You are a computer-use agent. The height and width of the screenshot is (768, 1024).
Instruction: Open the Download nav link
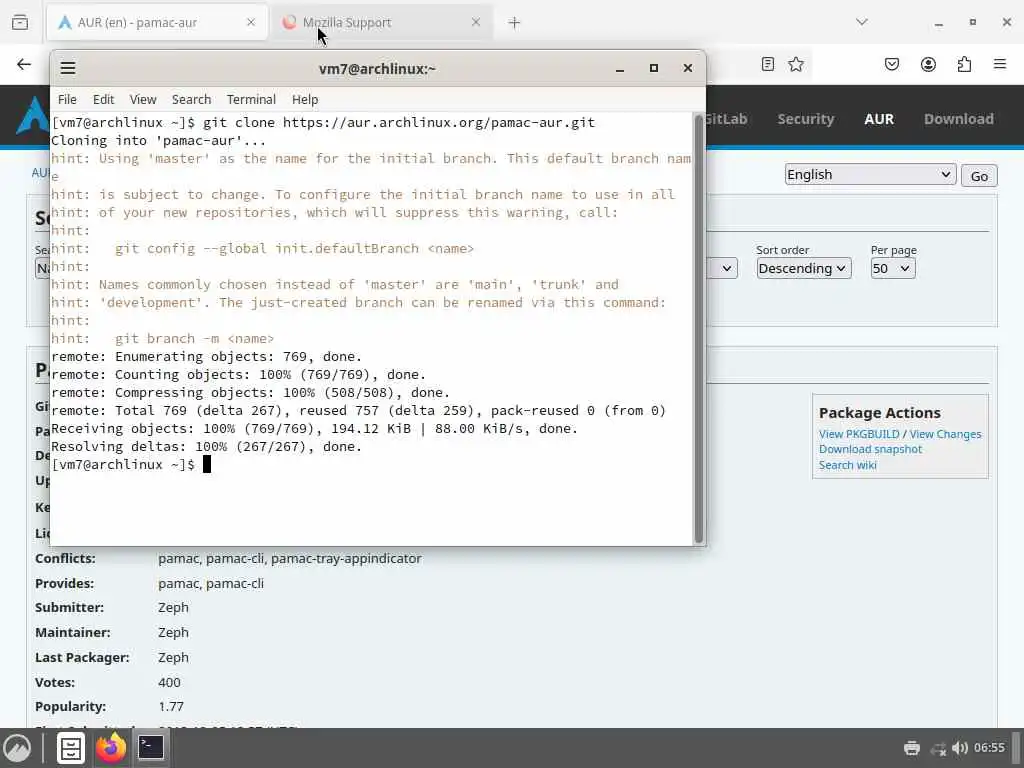pyautogui.click(x=959, y=119)
